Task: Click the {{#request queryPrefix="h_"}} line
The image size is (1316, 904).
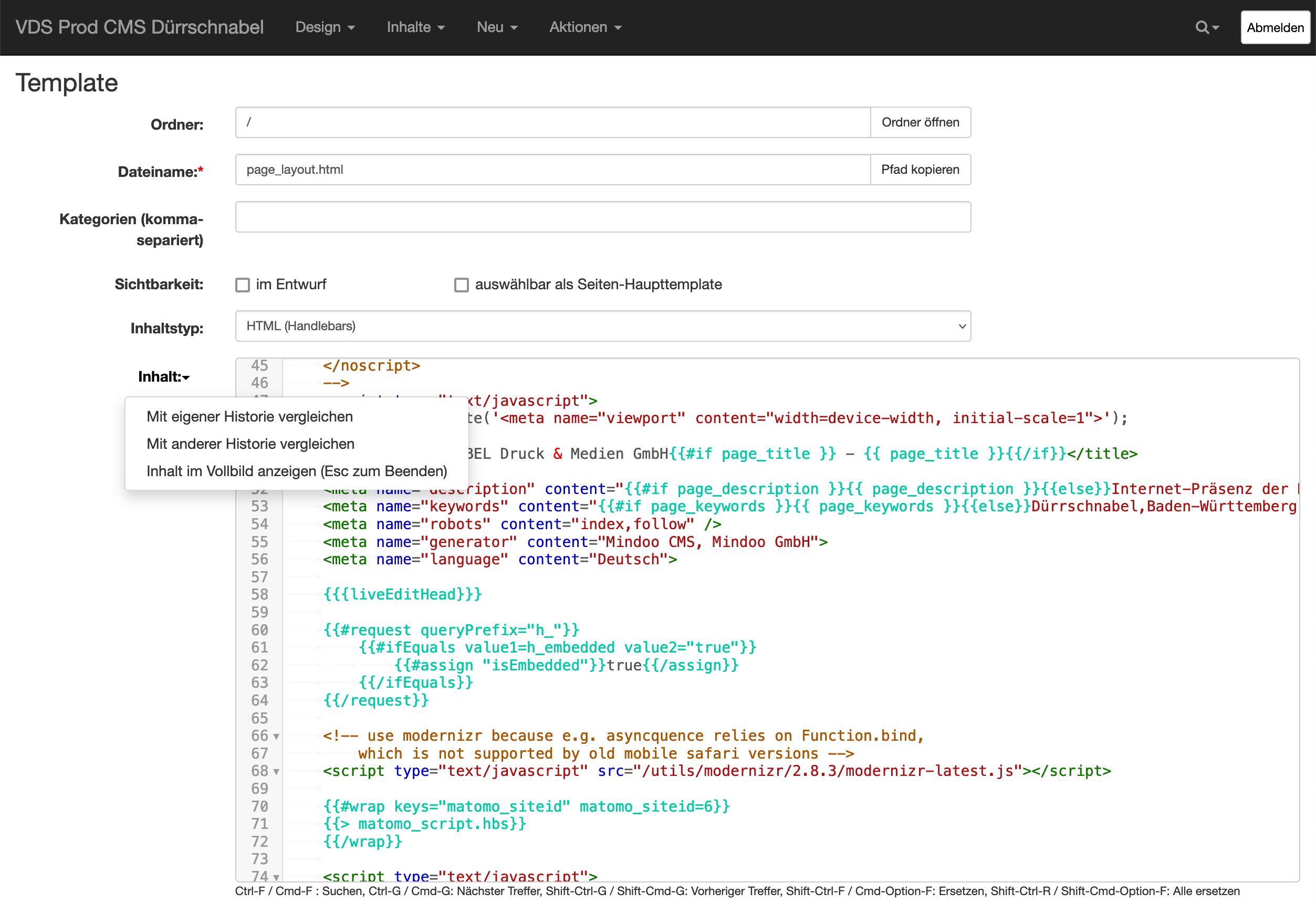Action: click(x=451, y=630)
